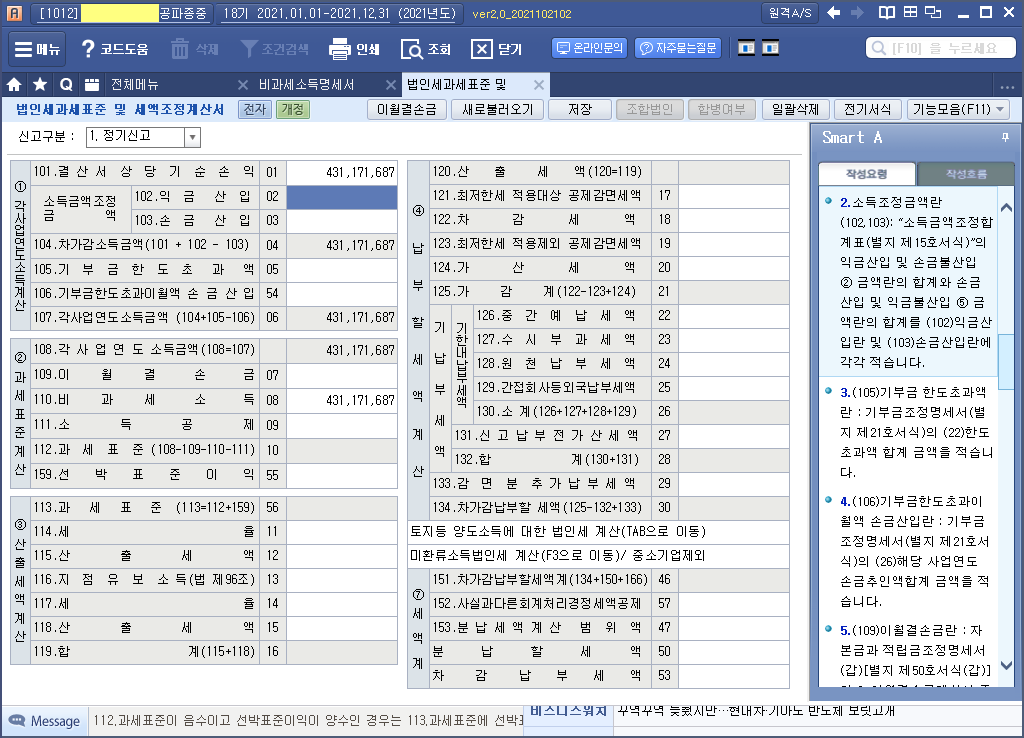Image resolution: width=1024 pixels, height=738 pixels.
Task: Open the 메뉴 hamburger menu
Action: click(x=37, y=49)
